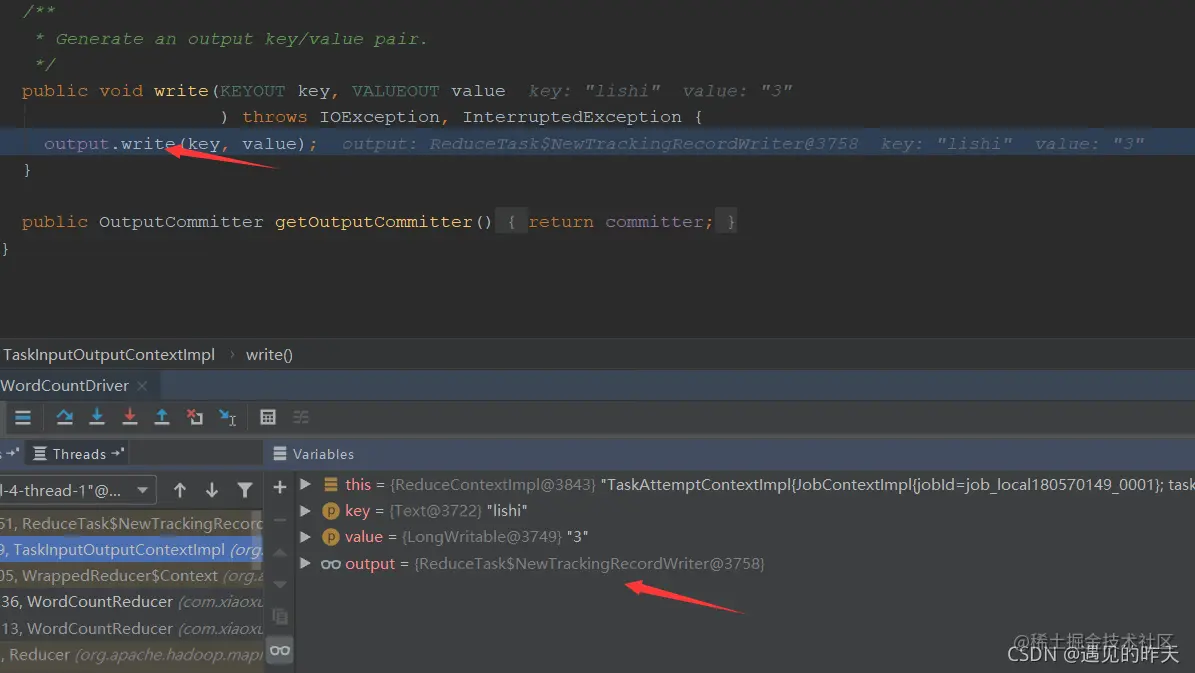Click the write method name in signature

coord(181,91)
